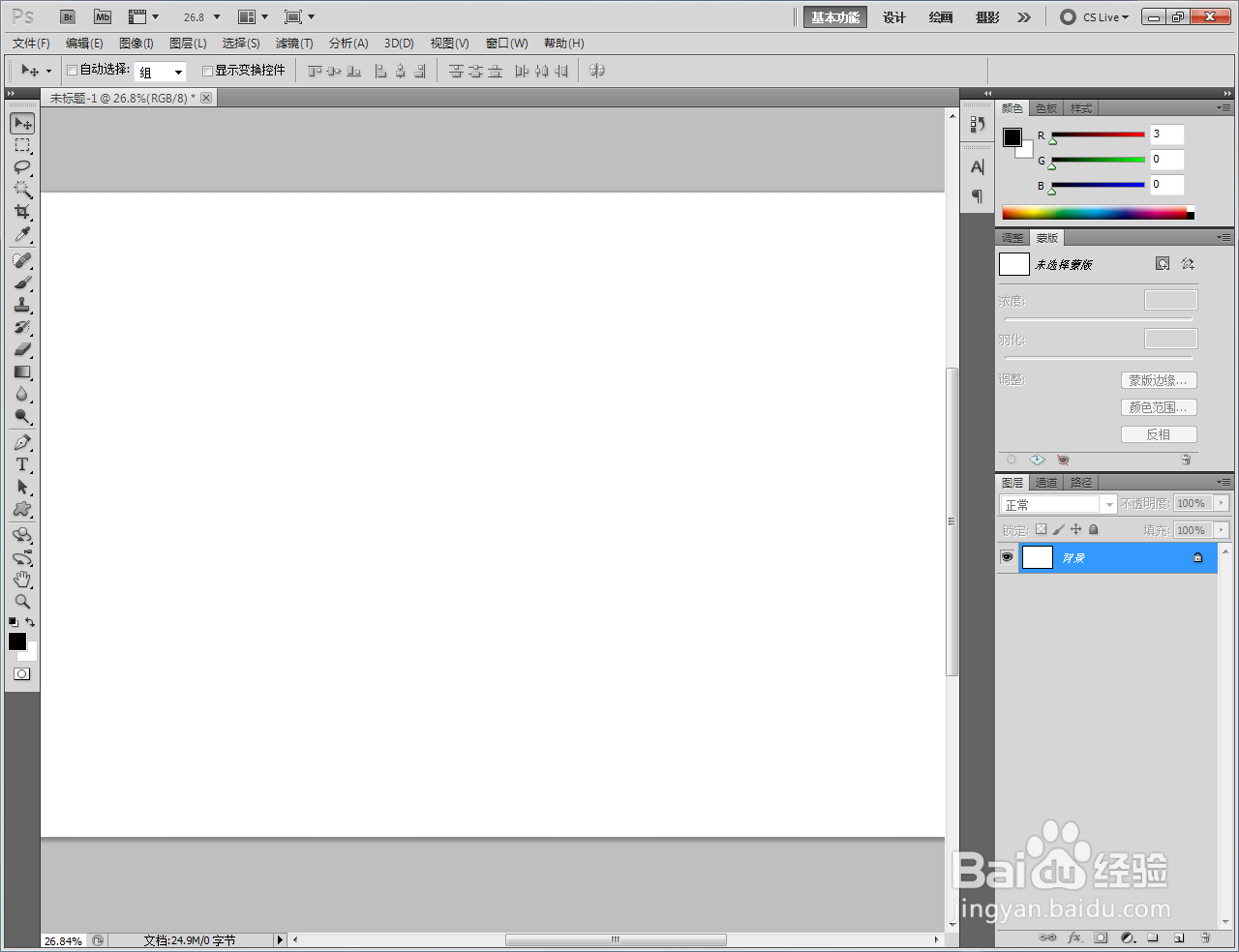Image resolution: width=1239 pixels, height=952 pixels.
Task: Select the Blur tool
Action: [x=22, y=394]
